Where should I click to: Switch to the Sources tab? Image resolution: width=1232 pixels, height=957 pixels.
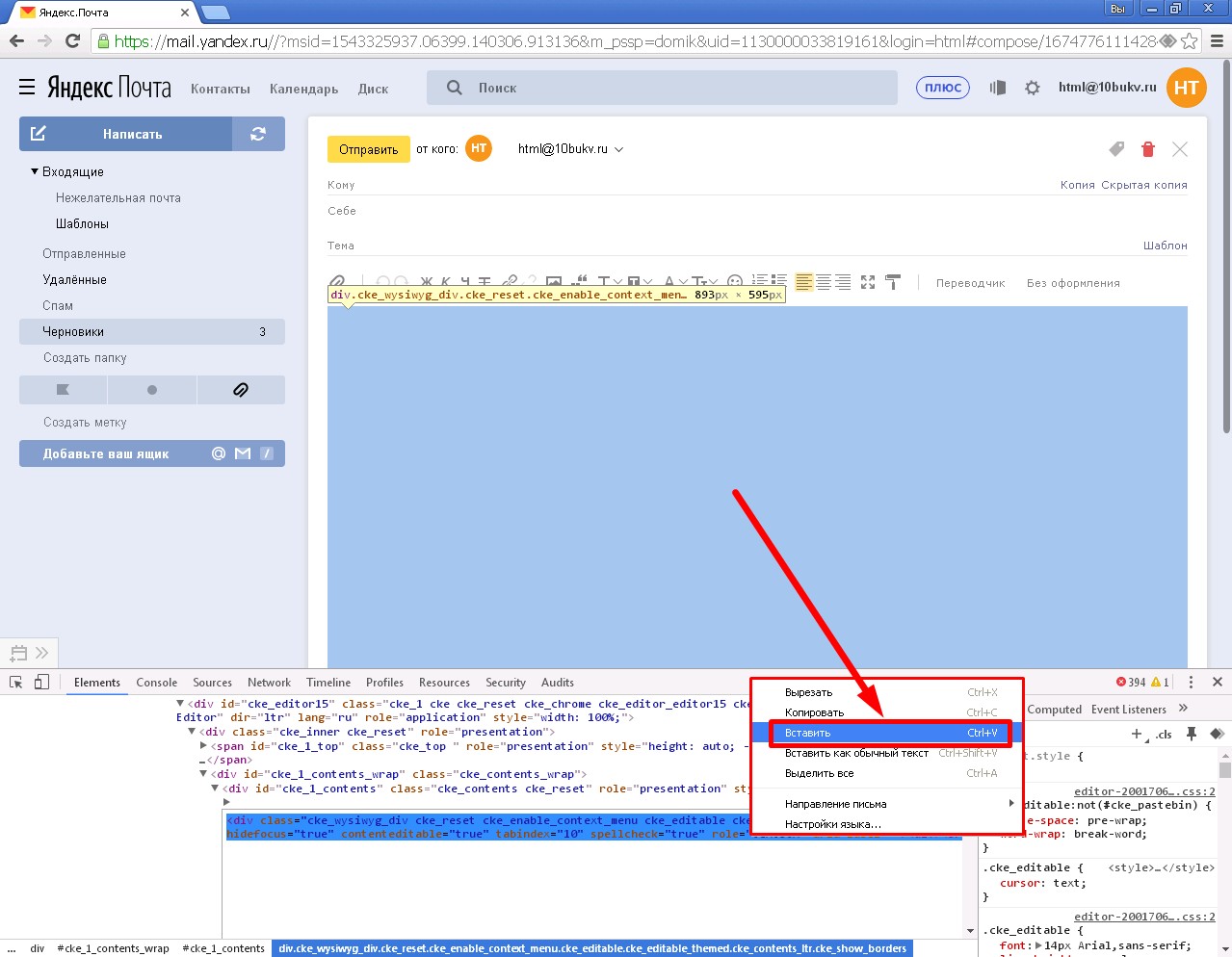[x=212, y=682]
